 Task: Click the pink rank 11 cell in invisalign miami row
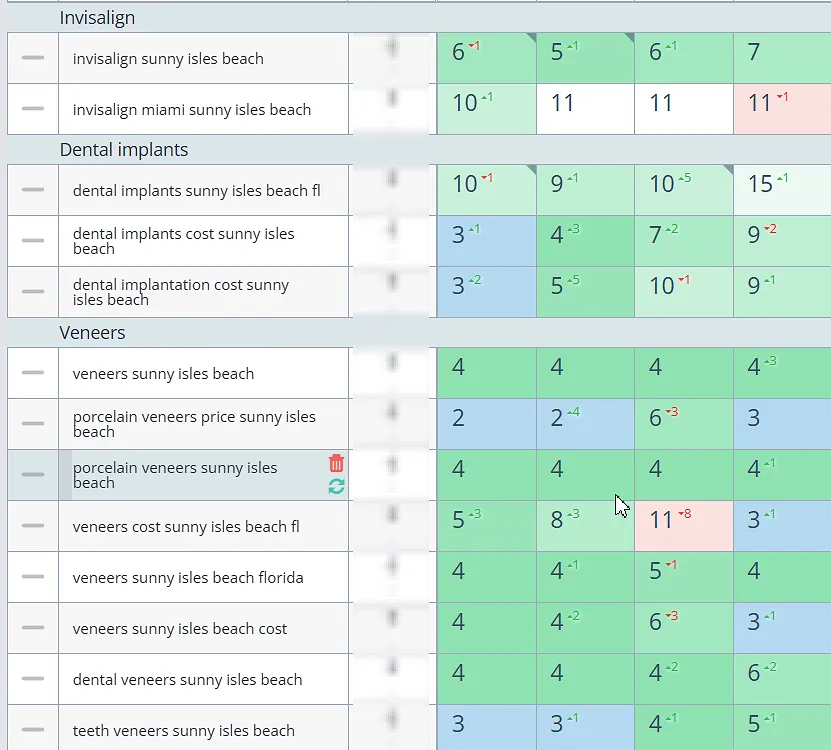pos(781,109)
